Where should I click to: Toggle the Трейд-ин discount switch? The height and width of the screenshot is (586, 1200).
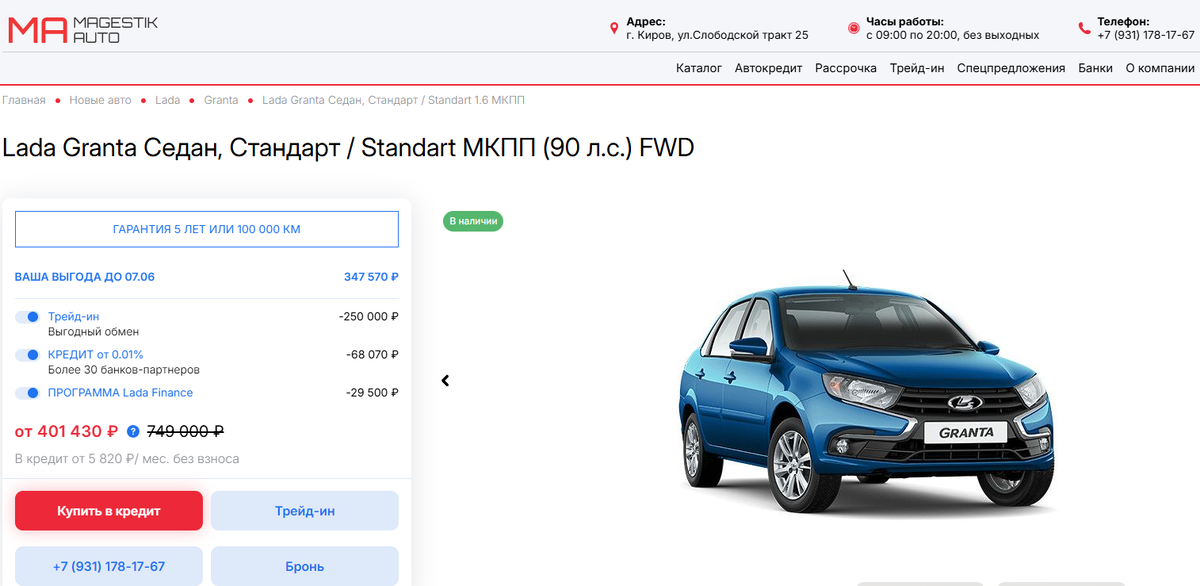pyautogui.click(x=27, y=317)
